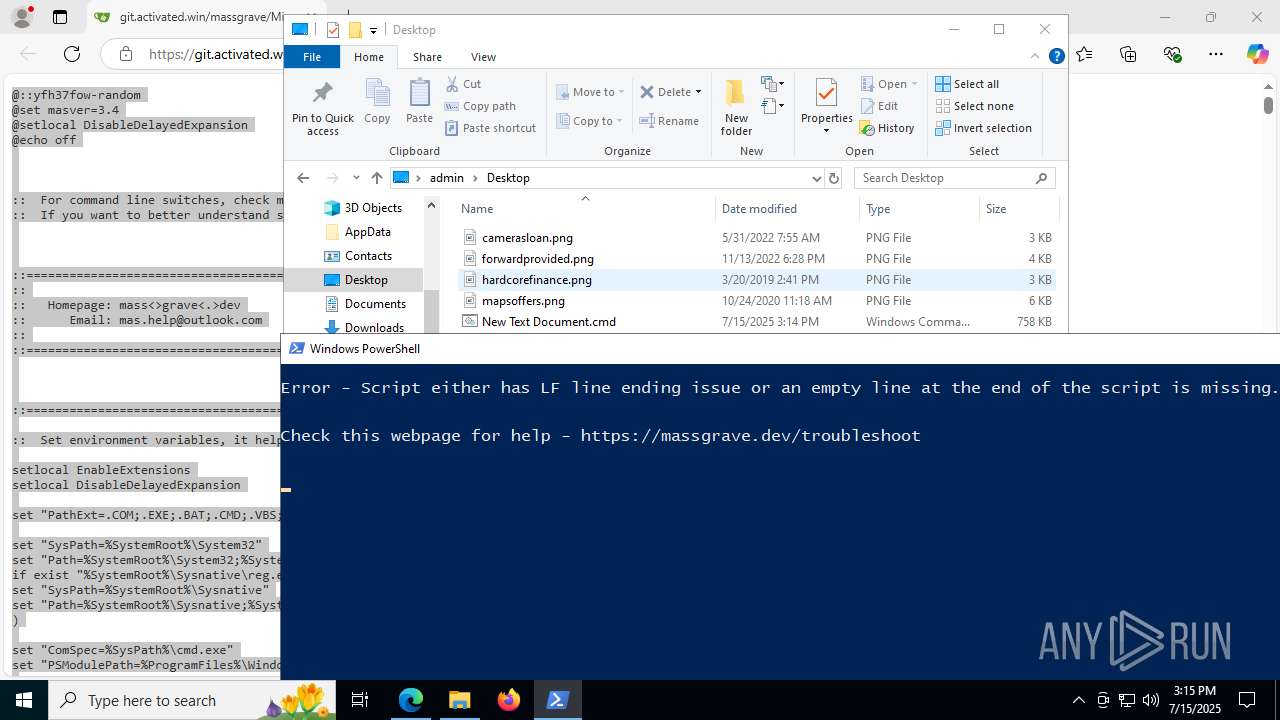Open file History in ribbon

(x=887, y=128)
